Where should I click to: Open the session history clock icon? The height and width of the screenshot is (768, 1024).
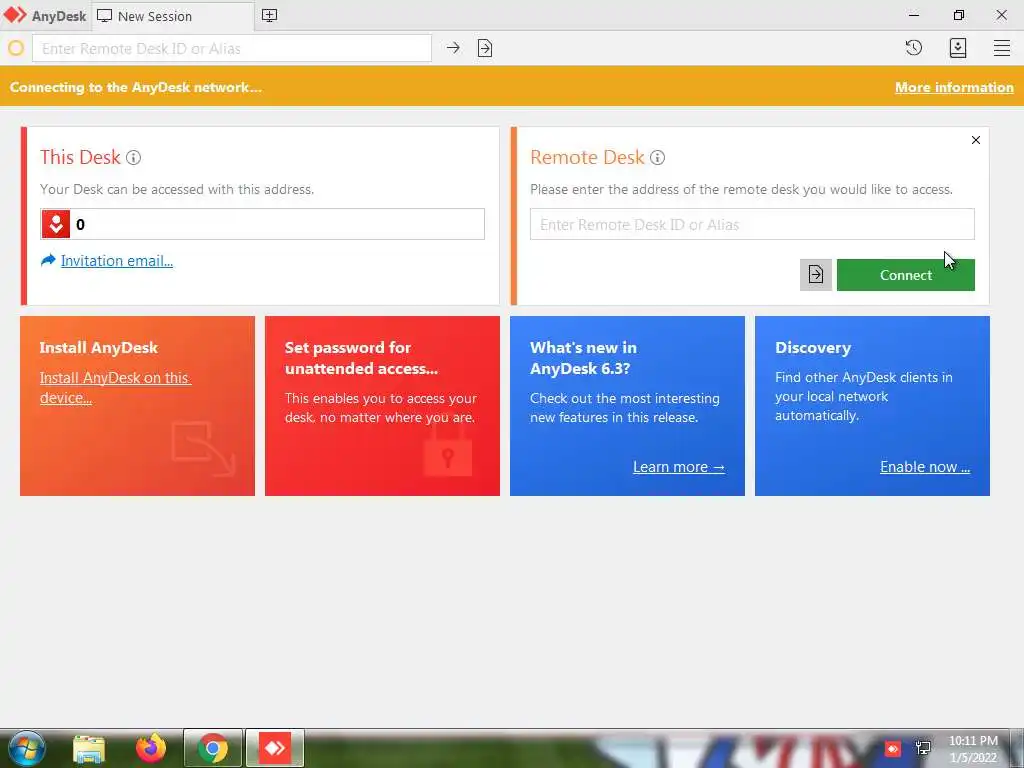914,48
